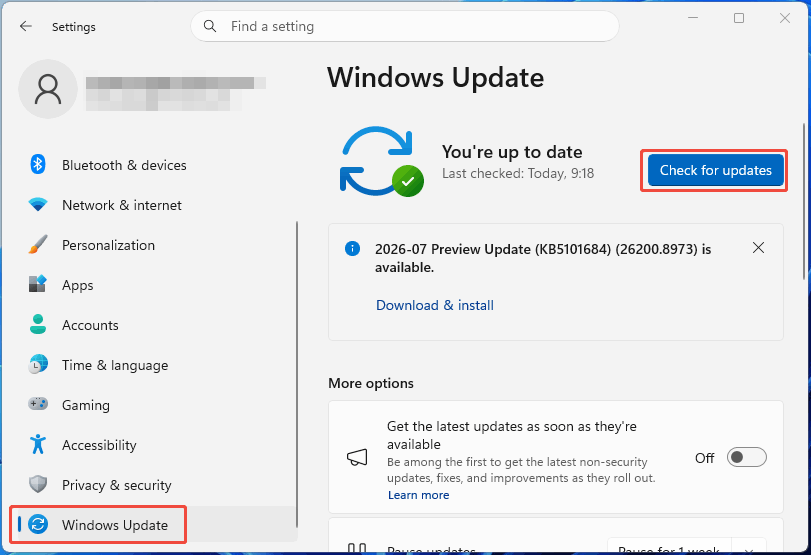The image size is (811, 555).
Task: Click Check for updates button
Action: 715,170
